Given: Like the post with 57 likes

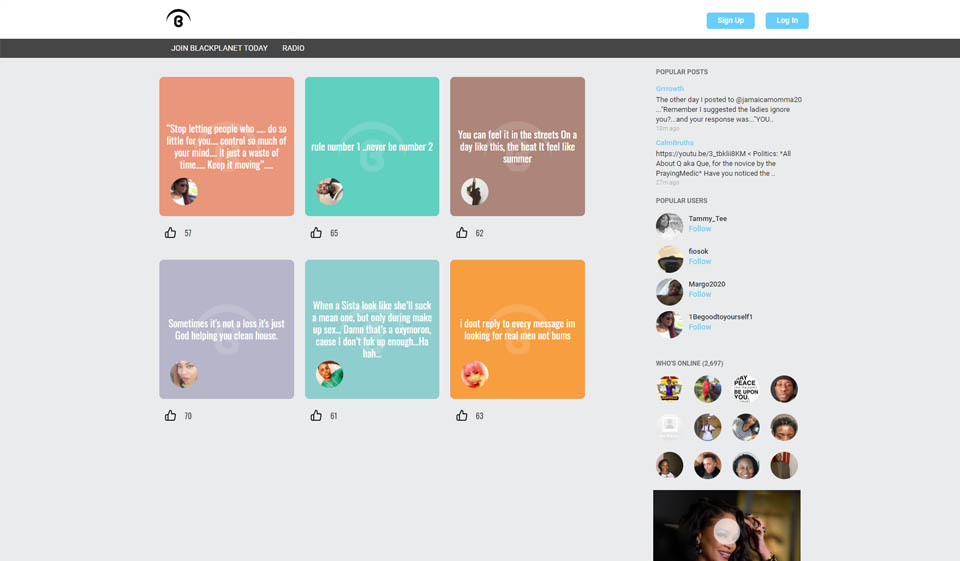Looking at the screenshot, I should point(170,233).
